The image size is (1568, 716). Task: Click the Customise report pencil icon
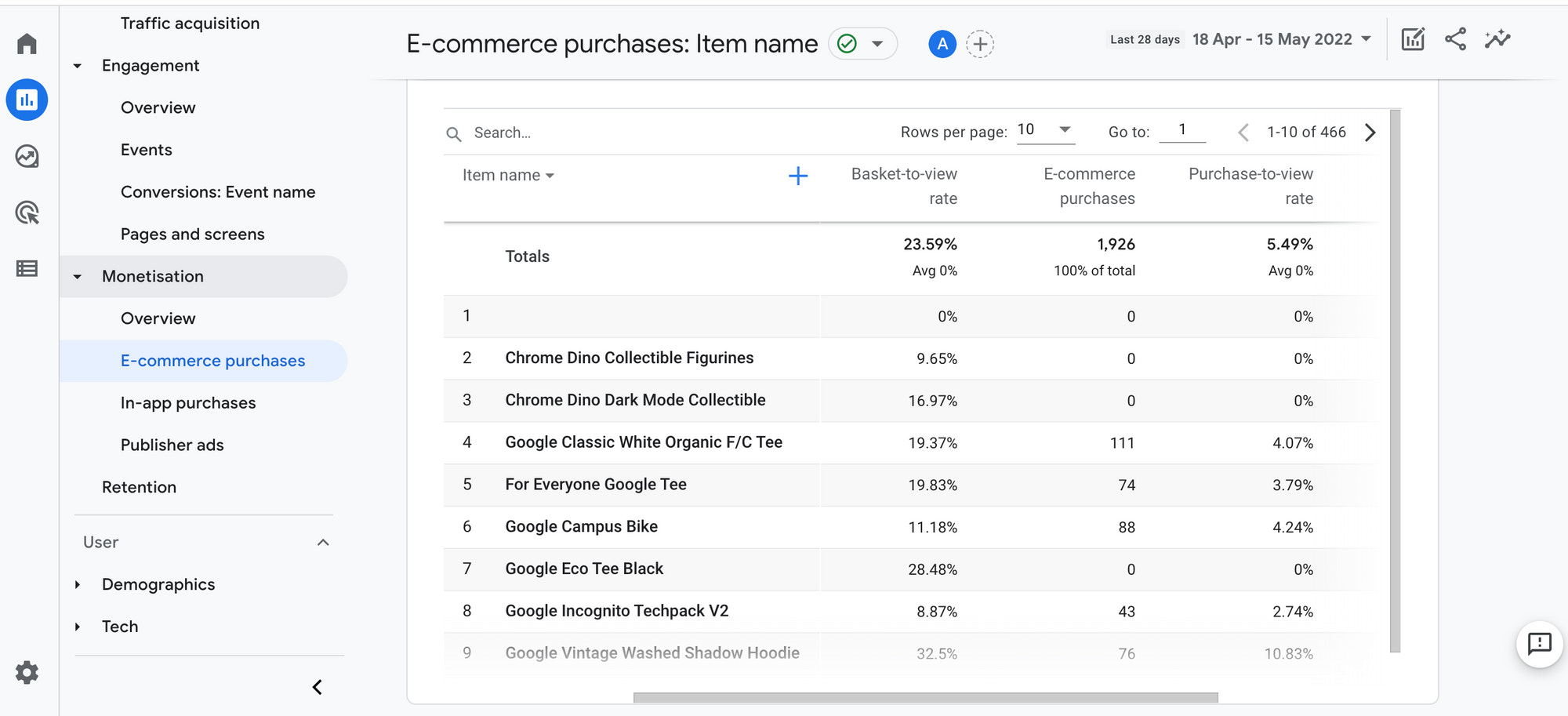1413,39
